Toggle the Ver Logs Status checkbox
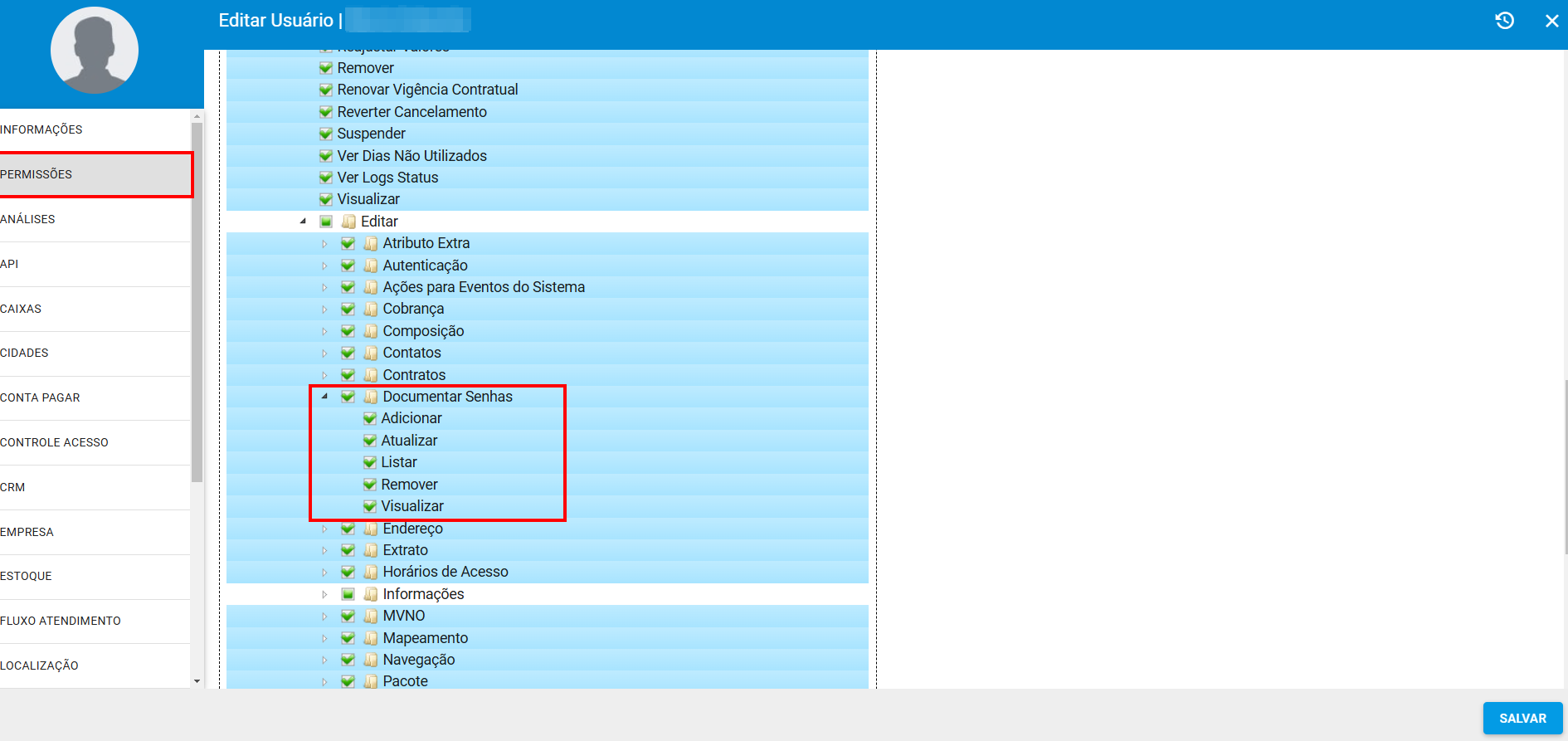 pyautogui.click(x=326, y=178)
